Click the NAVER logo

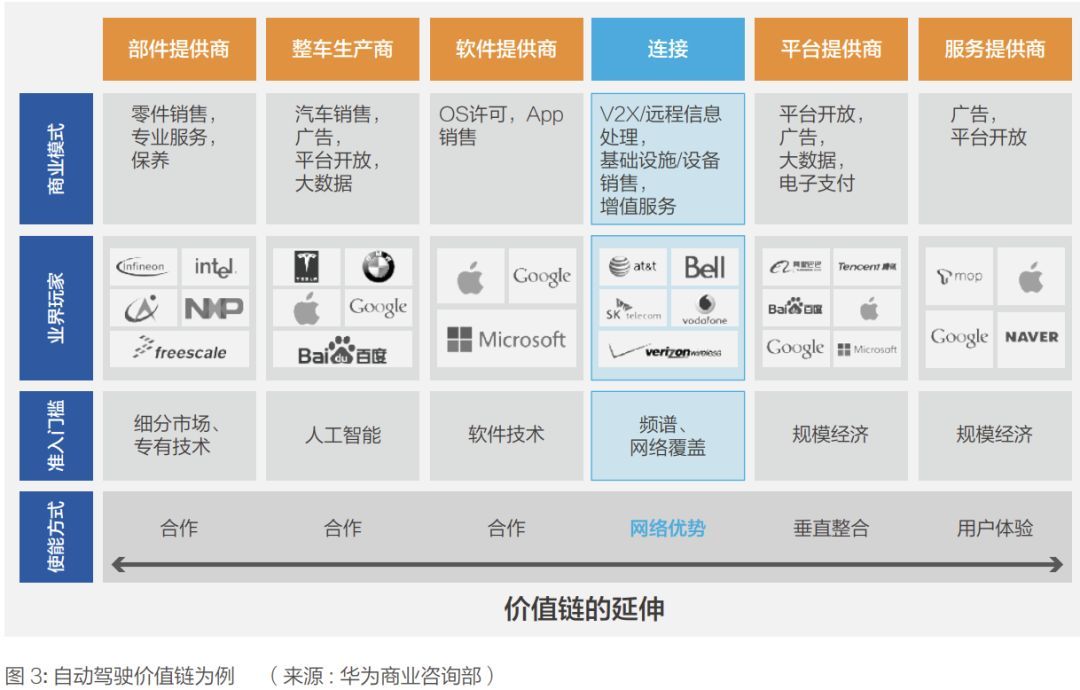pyautogui.click(x=1031, y=337)
